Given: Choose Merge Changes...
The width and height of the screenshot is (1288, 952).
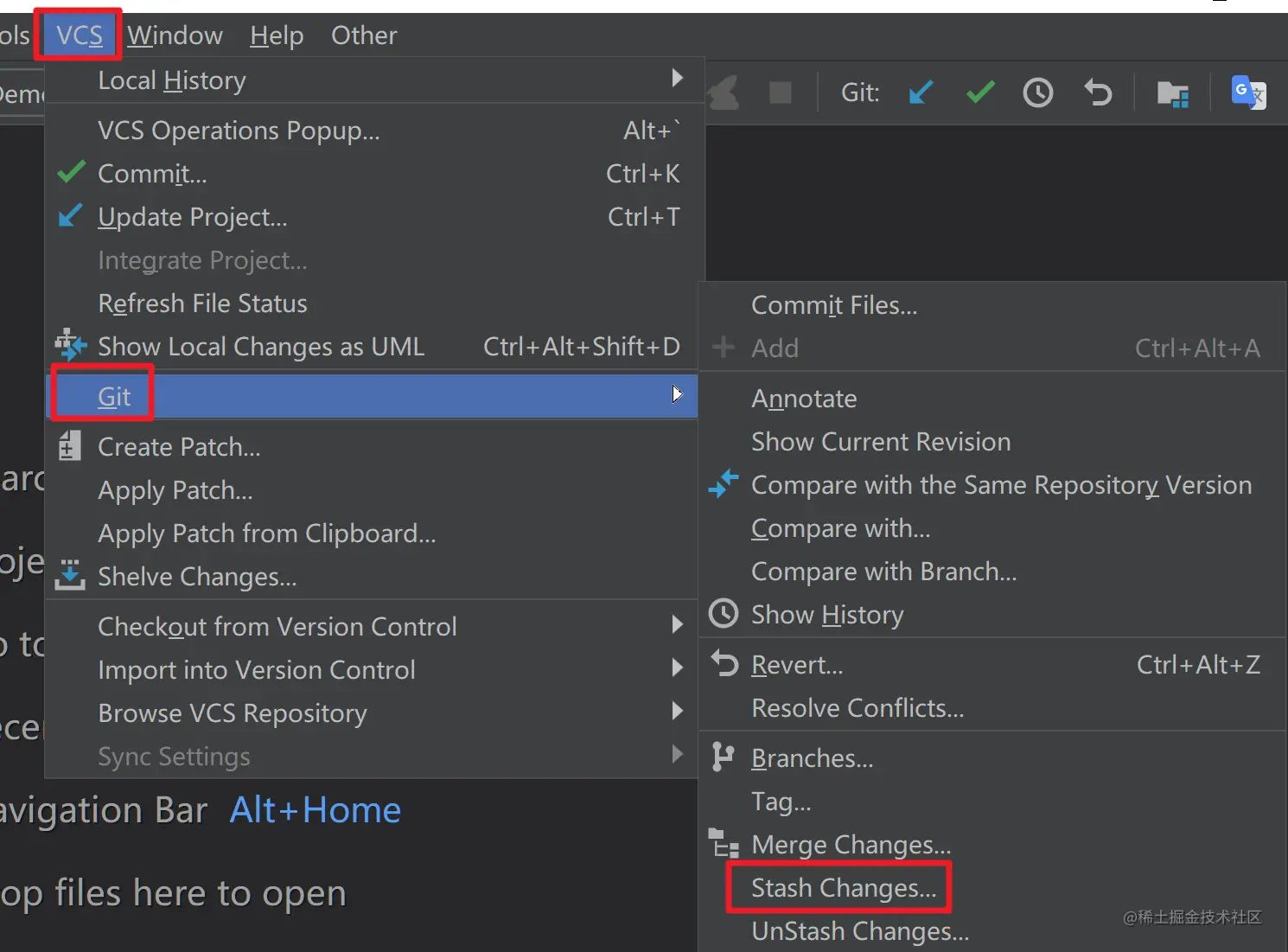Looking at the screenshot, I should (992, 844).
